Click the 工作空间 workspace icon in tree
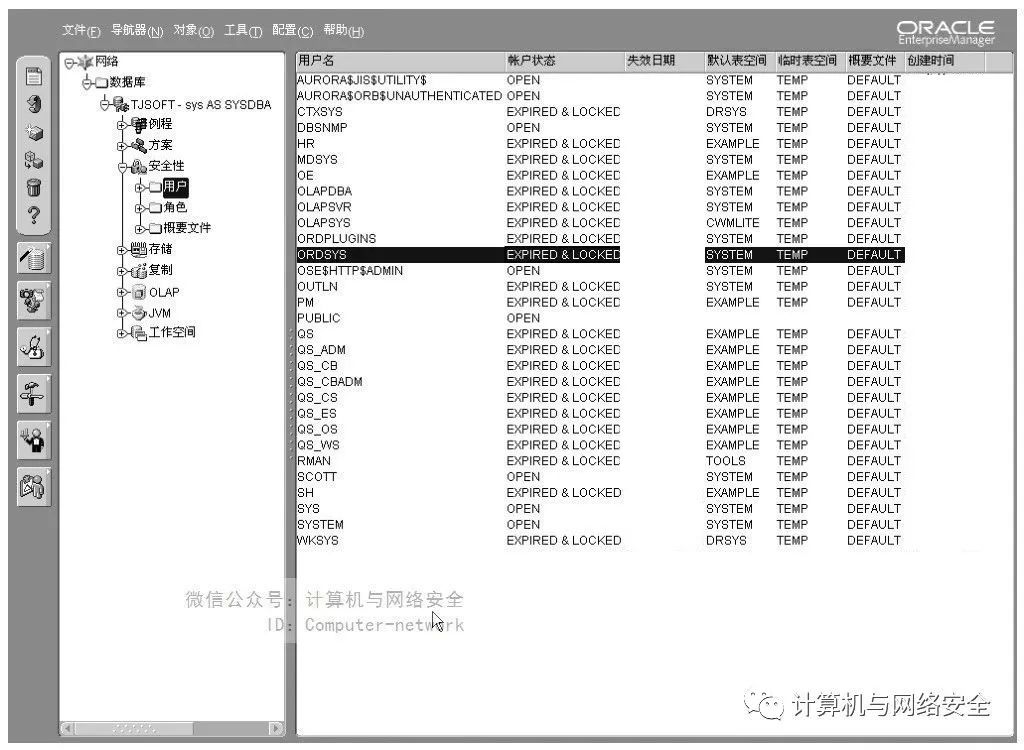Image resolution: width=1024 pixels, height=750 pixels. coord(138,333)
